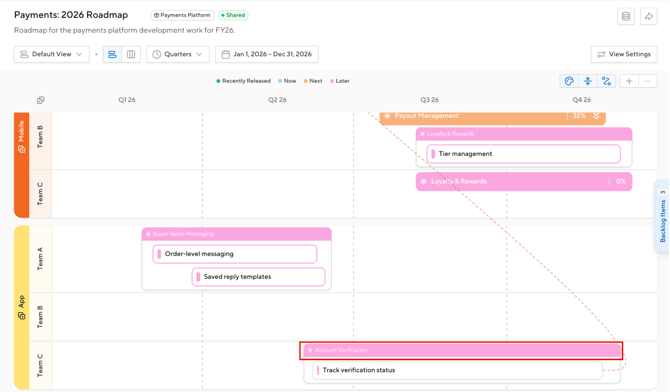Click the Q1 26 column header
The image size is (670, 392).
pyautogui.click(x=127, y=100)
